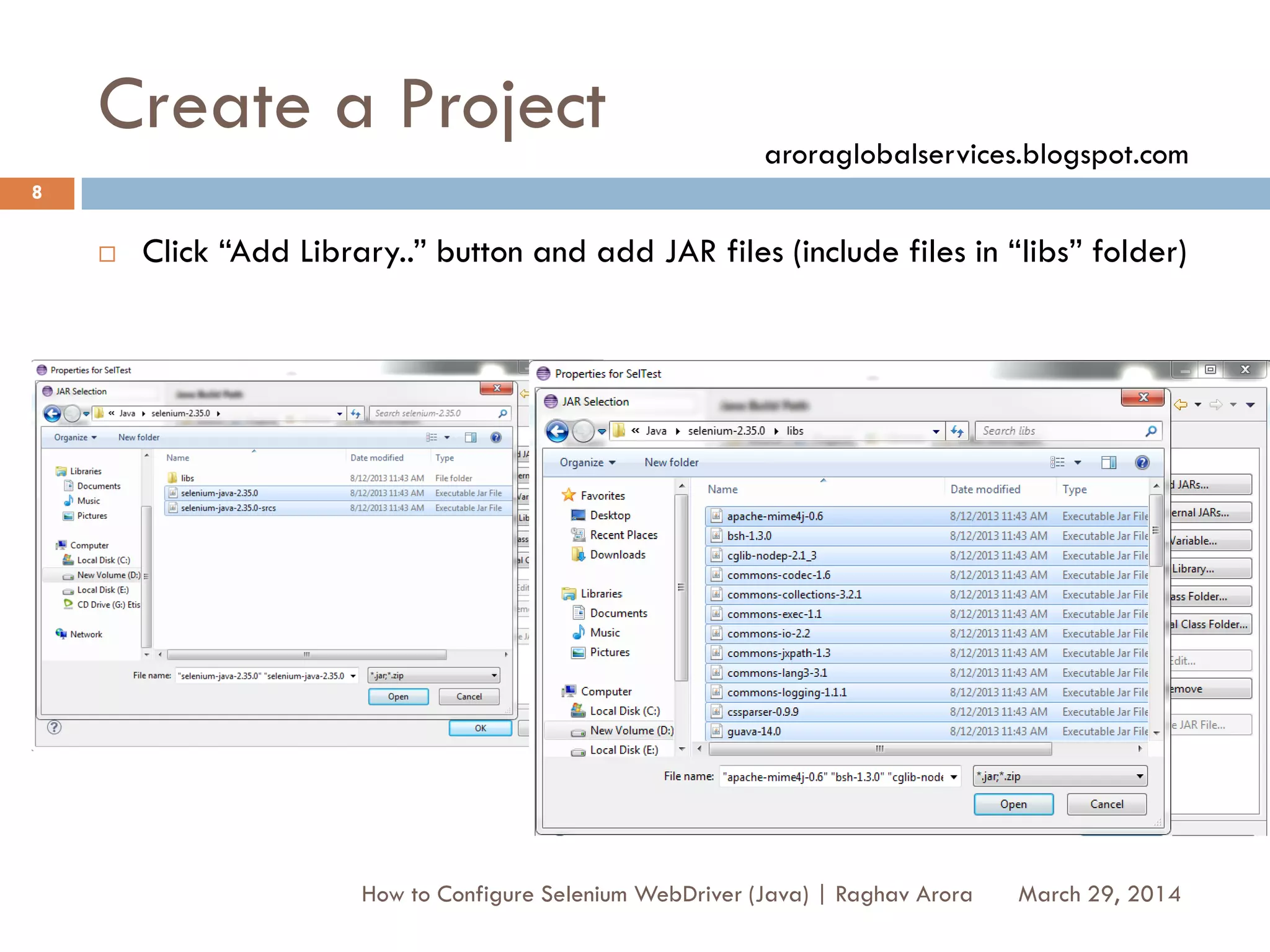Click the help question mark in the left Properties window
Viewport: 1270px width, 952px height.
click(x=55, y=728)
